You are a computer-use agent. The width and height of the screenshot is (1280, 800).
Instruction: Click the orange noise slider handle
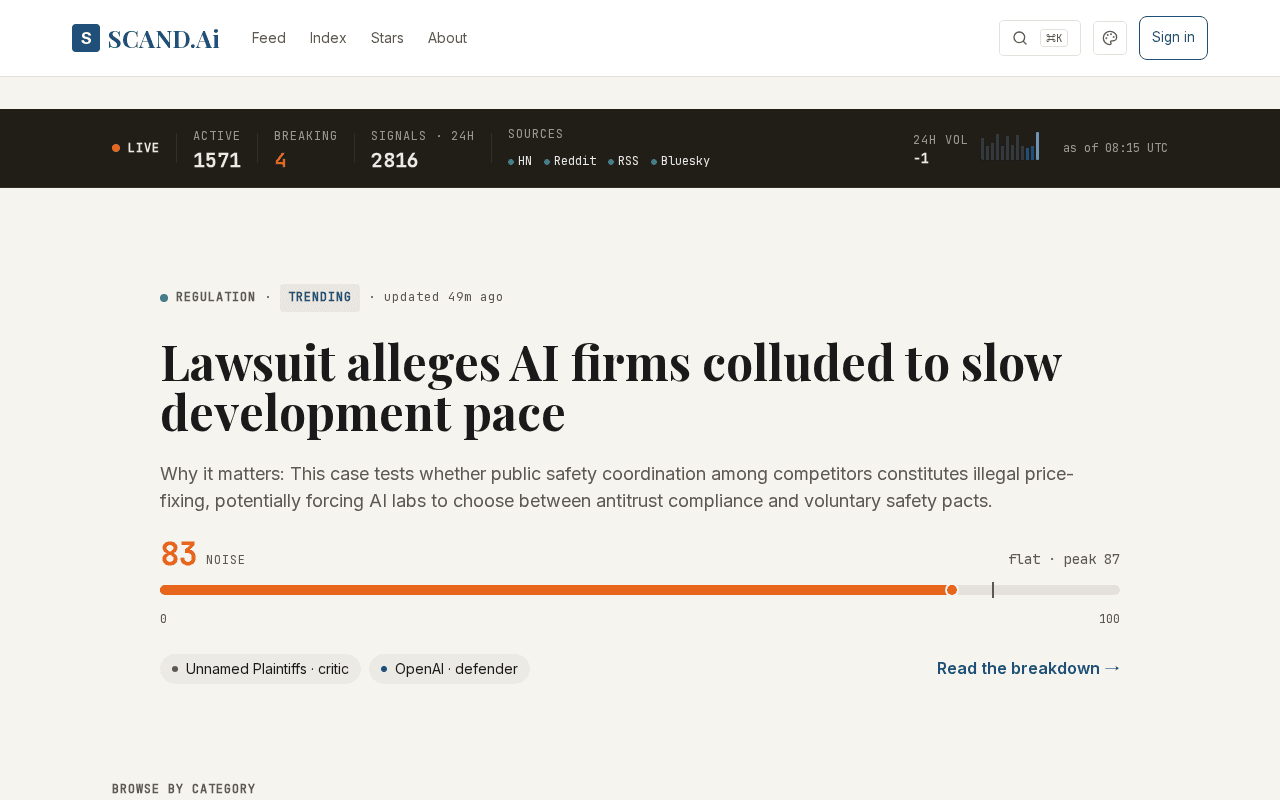pyautogui.click(x=952, y=590)
